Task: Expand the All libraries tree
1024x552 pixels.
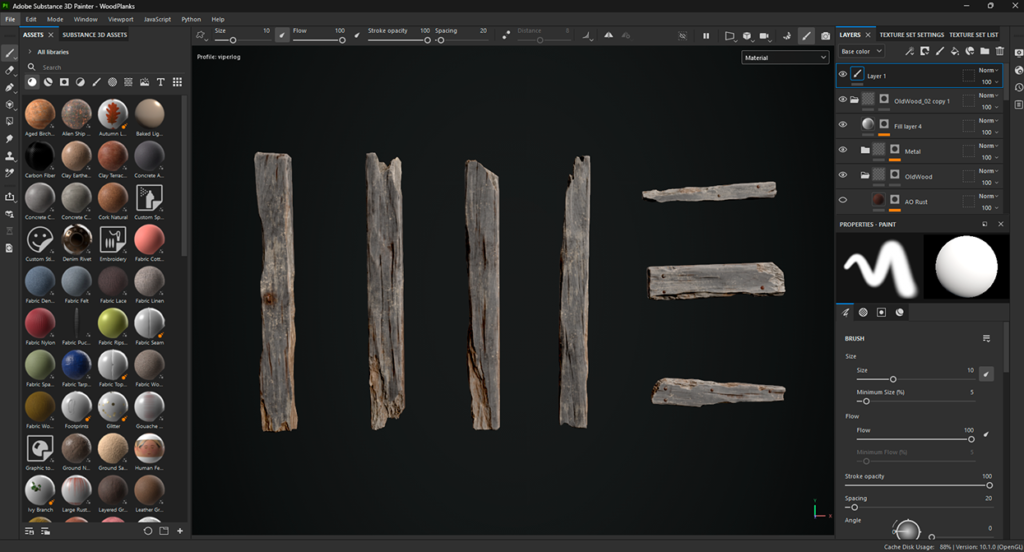Action: 30,51
